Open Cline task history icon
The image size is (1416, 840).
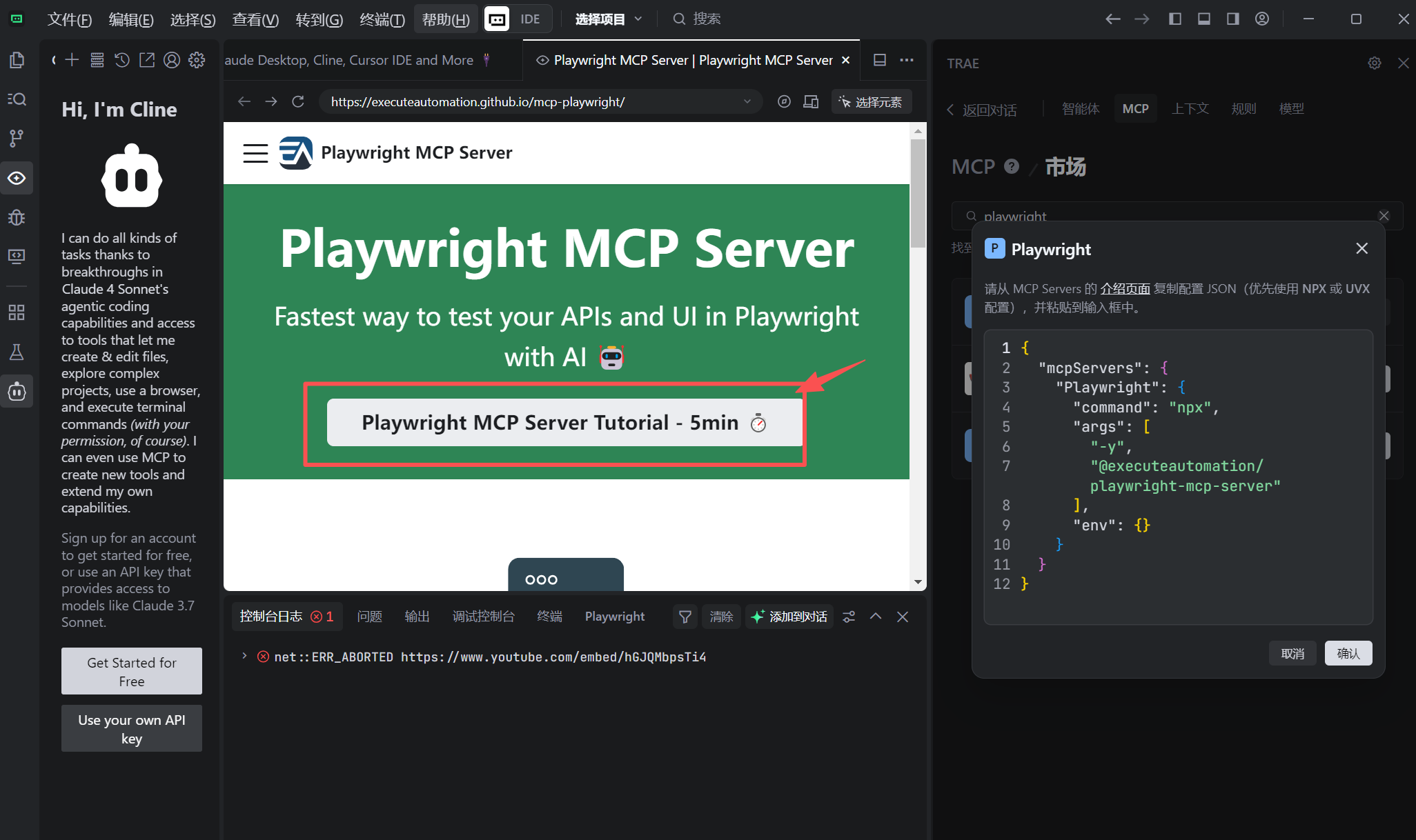pyautogui.click(x=122, y=60)
